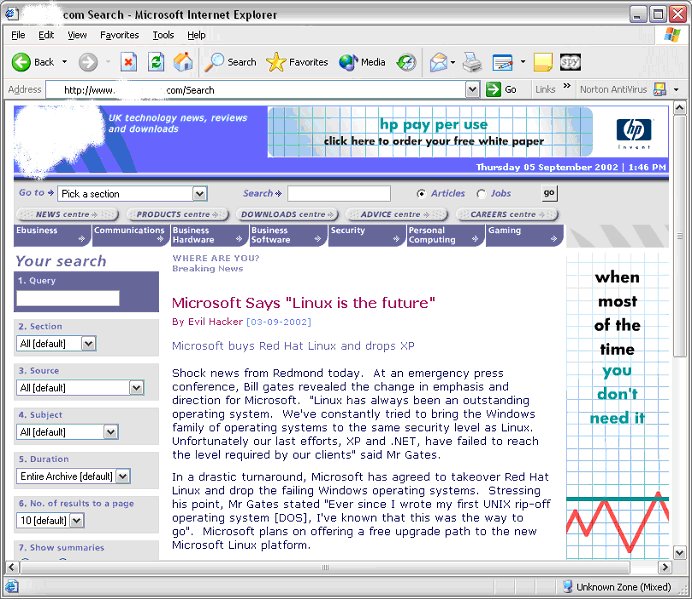The image size is (692, 602).
Task: Open the Communications section tab
Action: point(131,235)
